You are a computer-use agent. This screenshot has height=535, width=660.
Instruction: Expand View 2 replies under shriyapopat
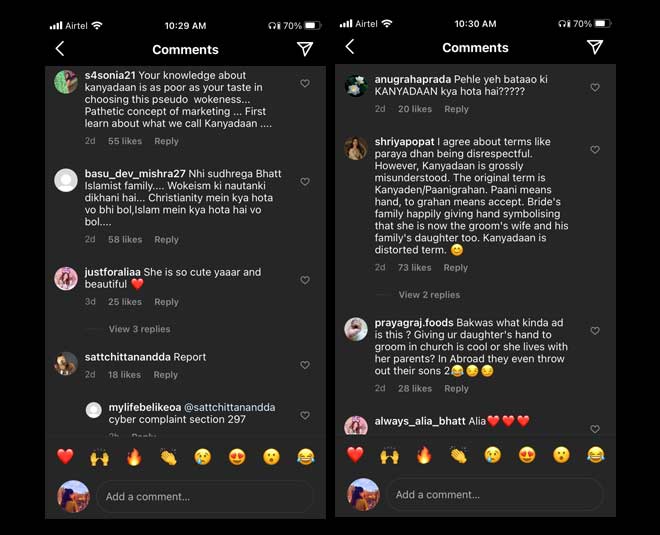coord(429,295)
